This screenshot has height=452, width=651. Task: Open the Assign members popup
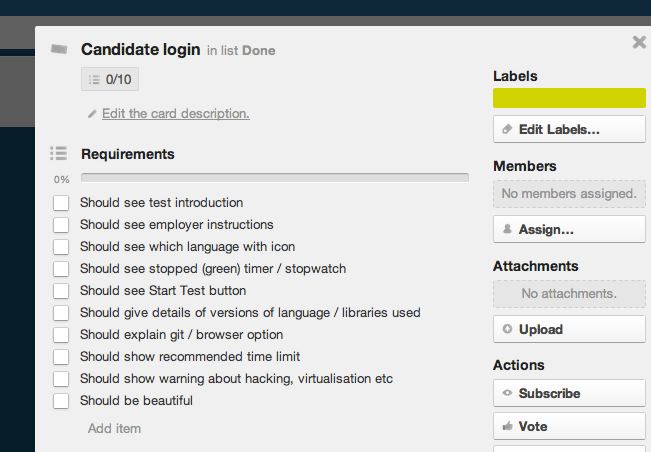click(x=569, y=229)
